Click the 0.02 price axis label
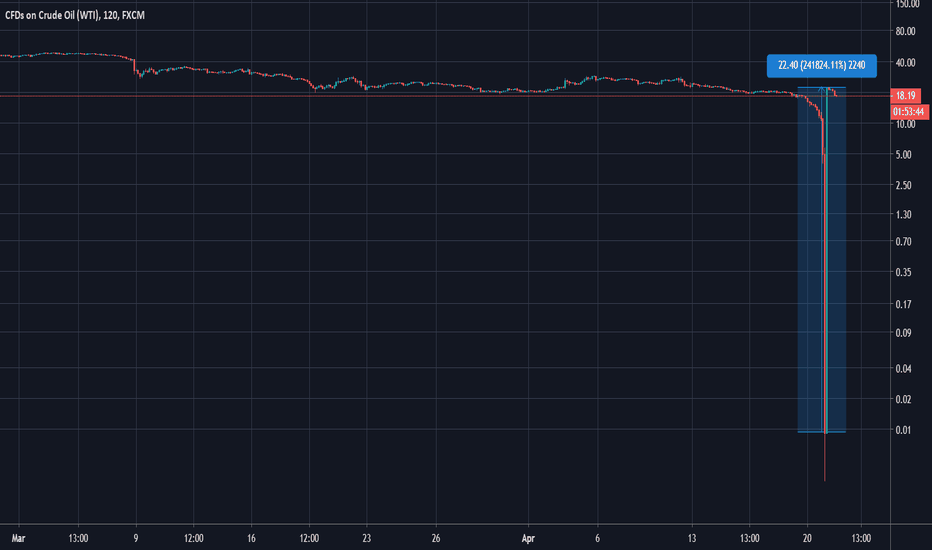 903,399
